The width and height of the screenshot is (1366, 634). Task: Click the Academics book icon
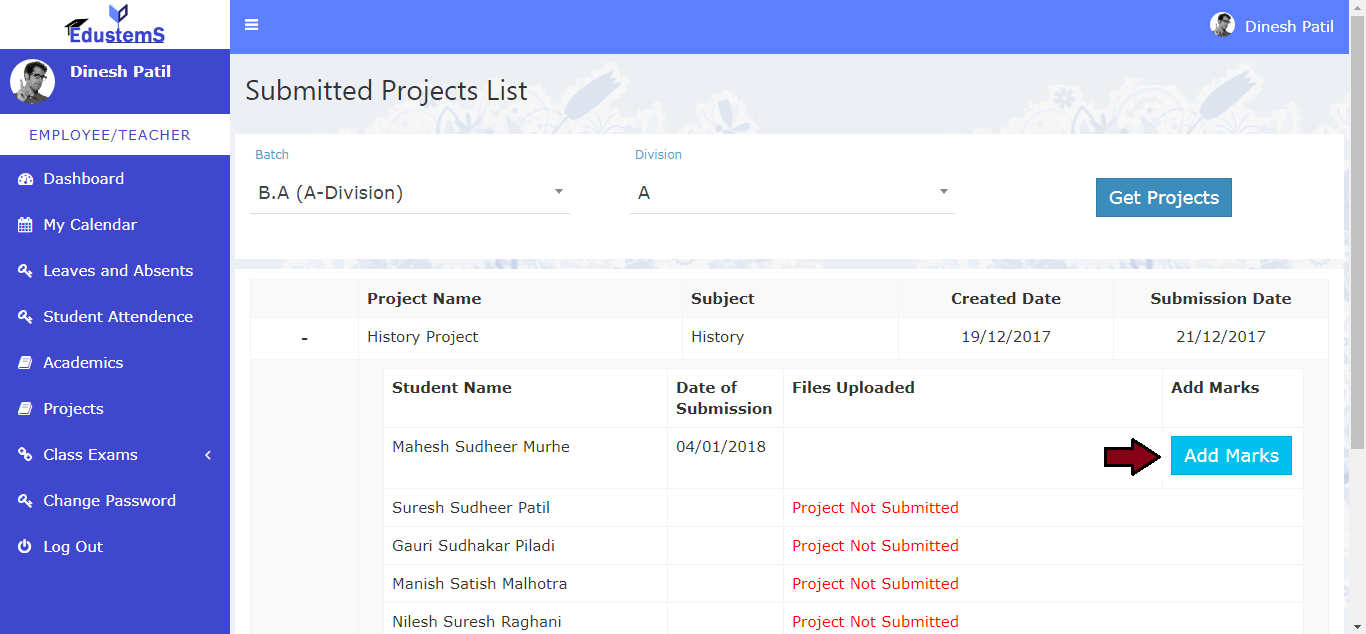pos(25,363)
